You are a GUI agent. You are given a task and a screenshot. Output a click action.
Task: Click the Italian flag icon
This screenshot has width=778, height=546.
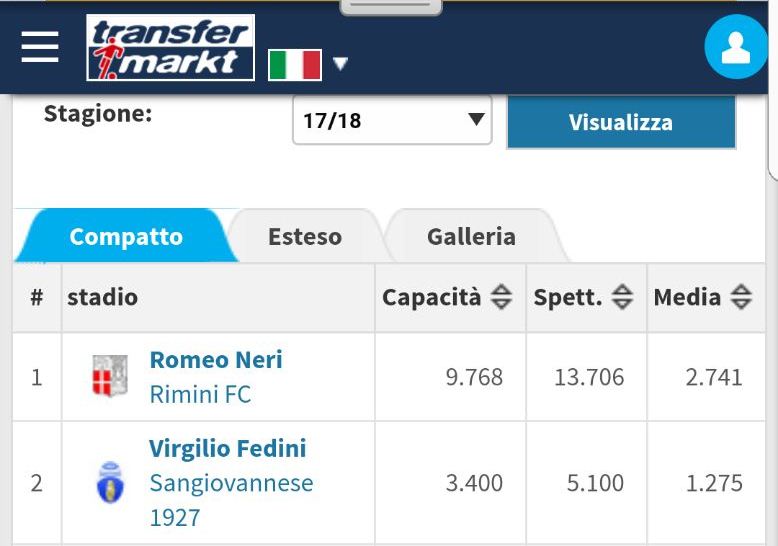[x=295, y=65]
